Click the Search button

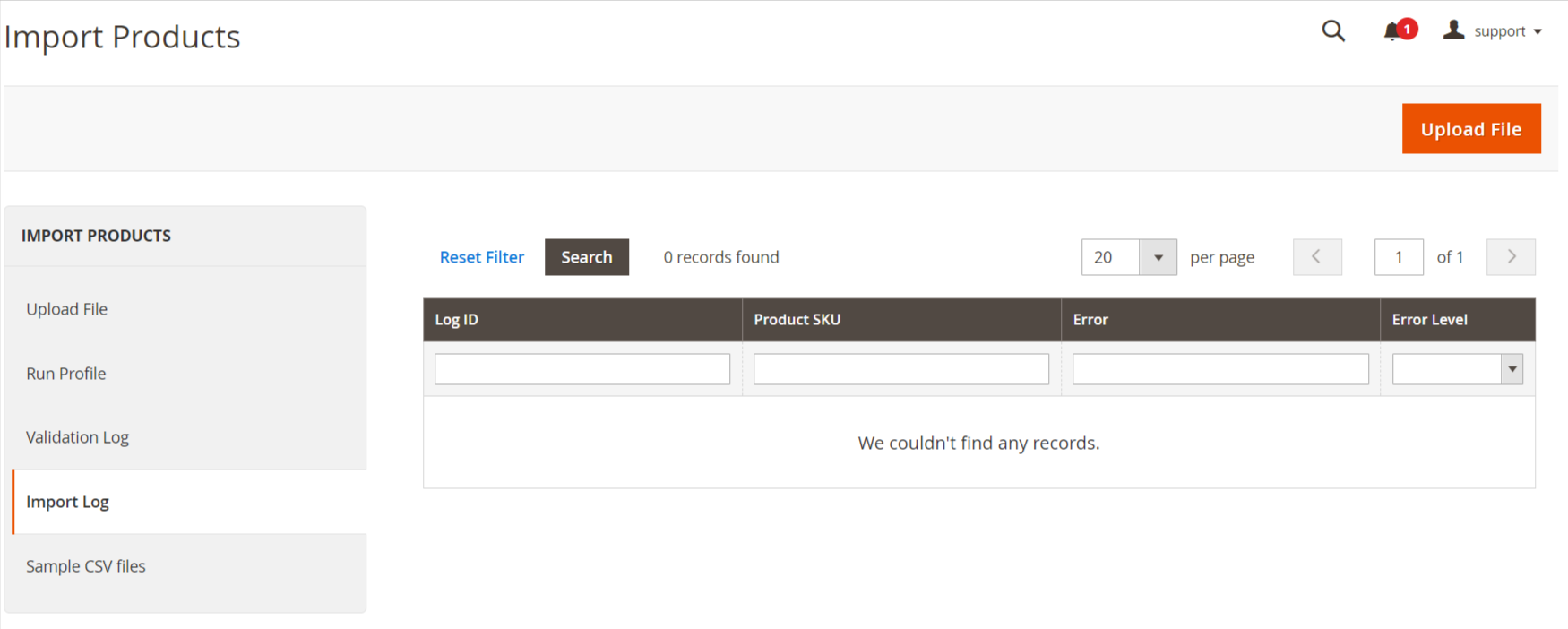click(x=587, y=257)
